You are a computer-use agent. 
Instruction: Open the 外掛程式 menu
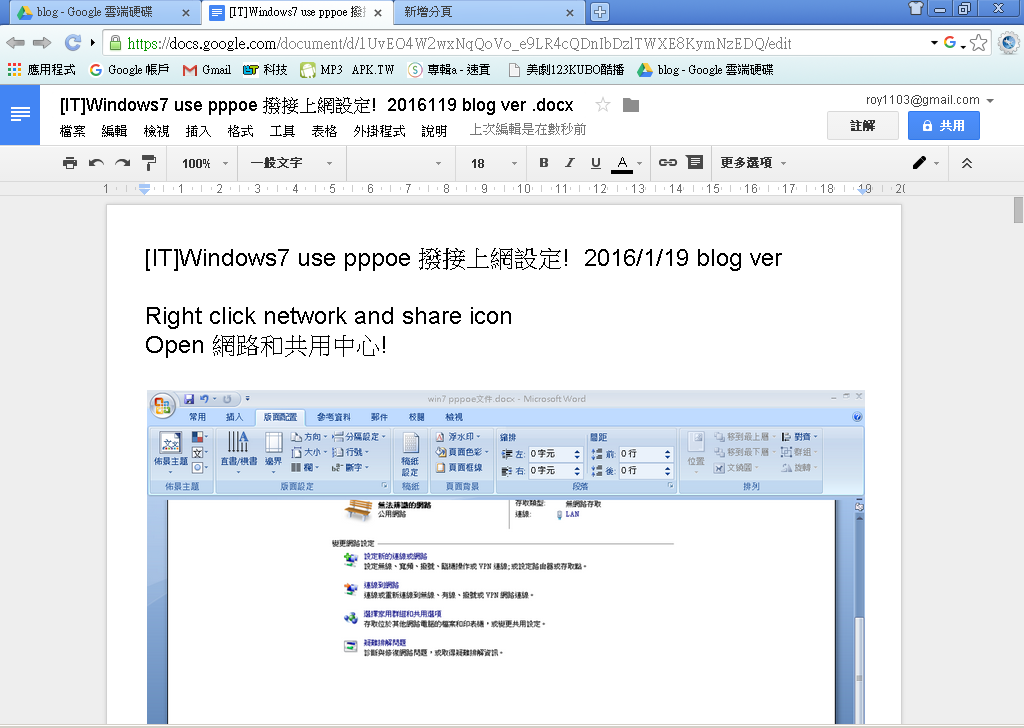379,131
